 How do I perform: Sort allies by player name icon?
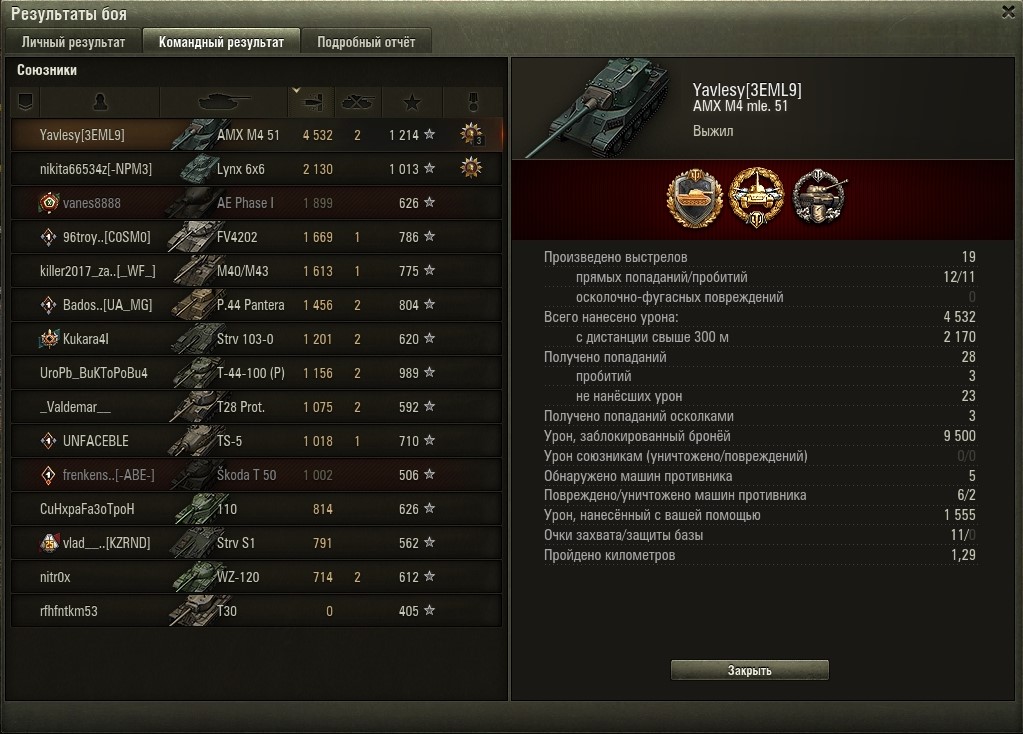click(x=100, y=102)
